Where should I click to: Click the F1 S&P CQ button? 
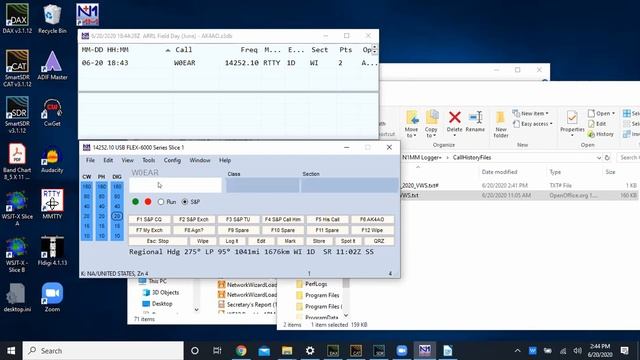pyautogui.click(x=149, y=220)
